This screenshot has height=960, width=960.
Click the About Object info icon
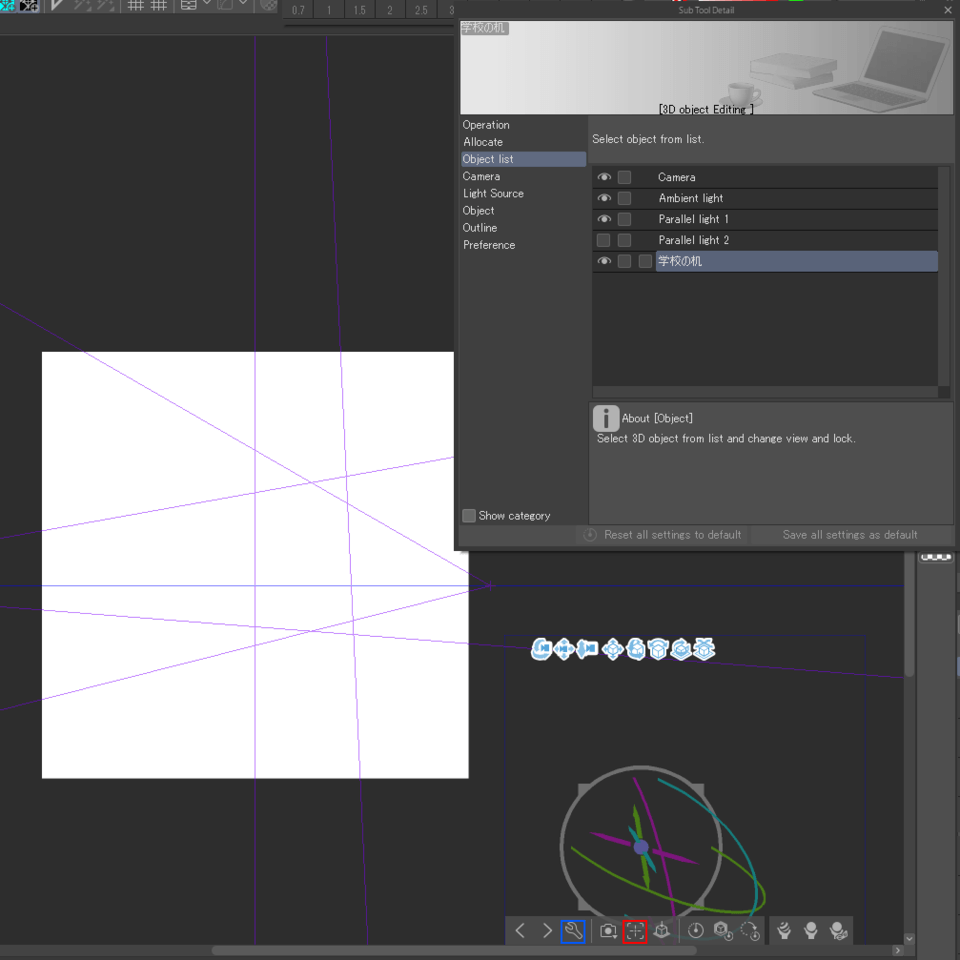[x=606, y=418]
